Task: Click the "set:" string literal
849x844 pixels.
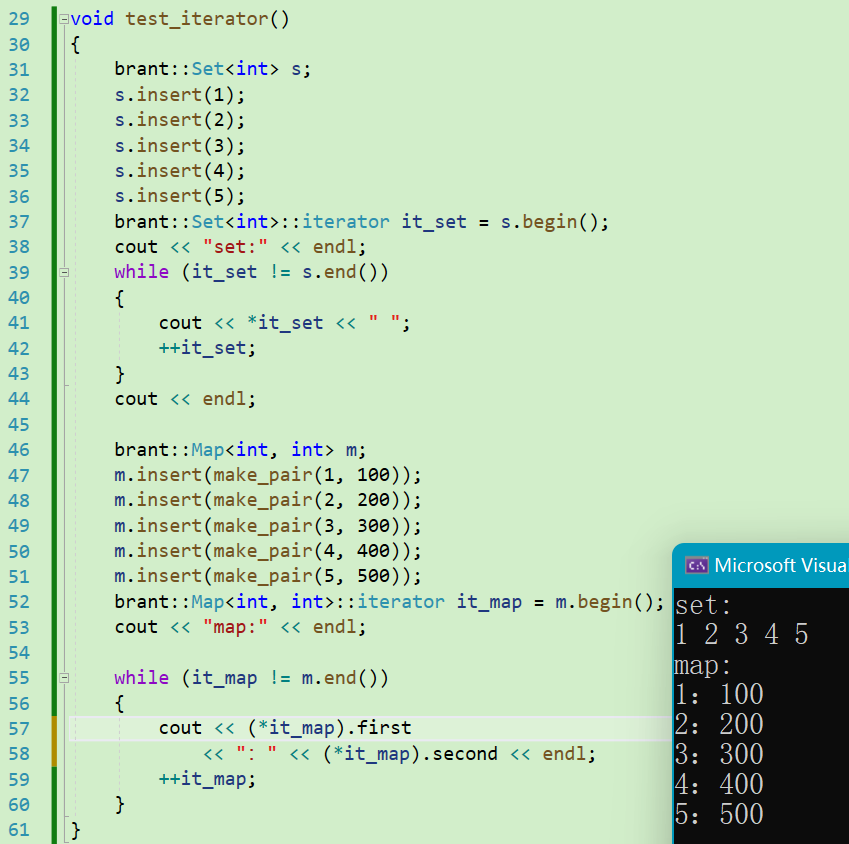Action: pos(235,247)
